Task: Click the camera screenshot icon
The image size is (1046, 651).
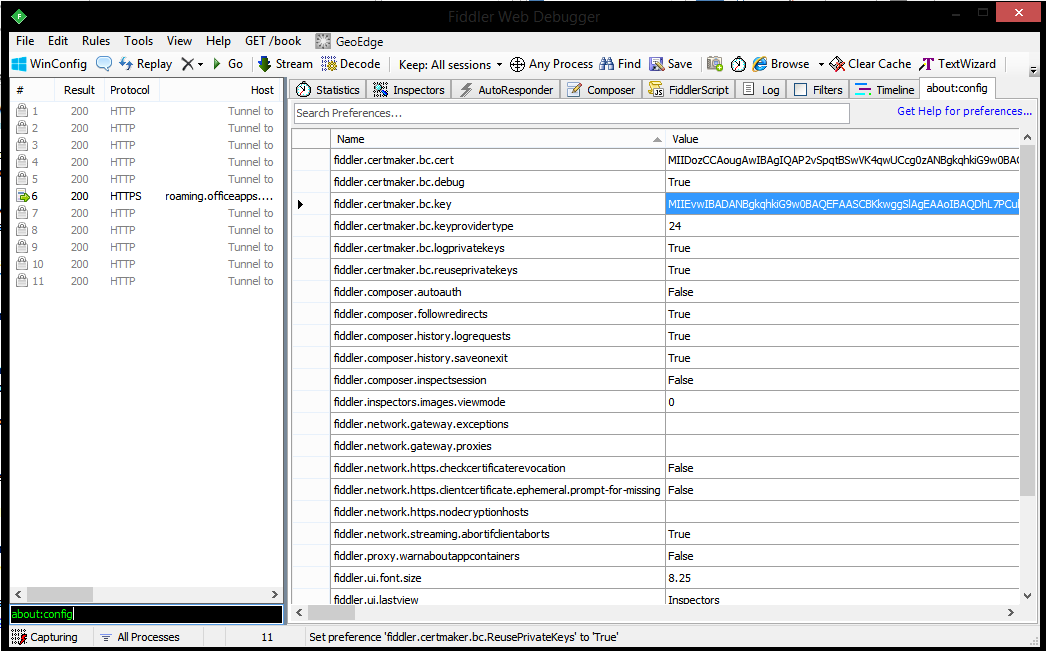Action: pyautogui.click(x=714, y=64)
